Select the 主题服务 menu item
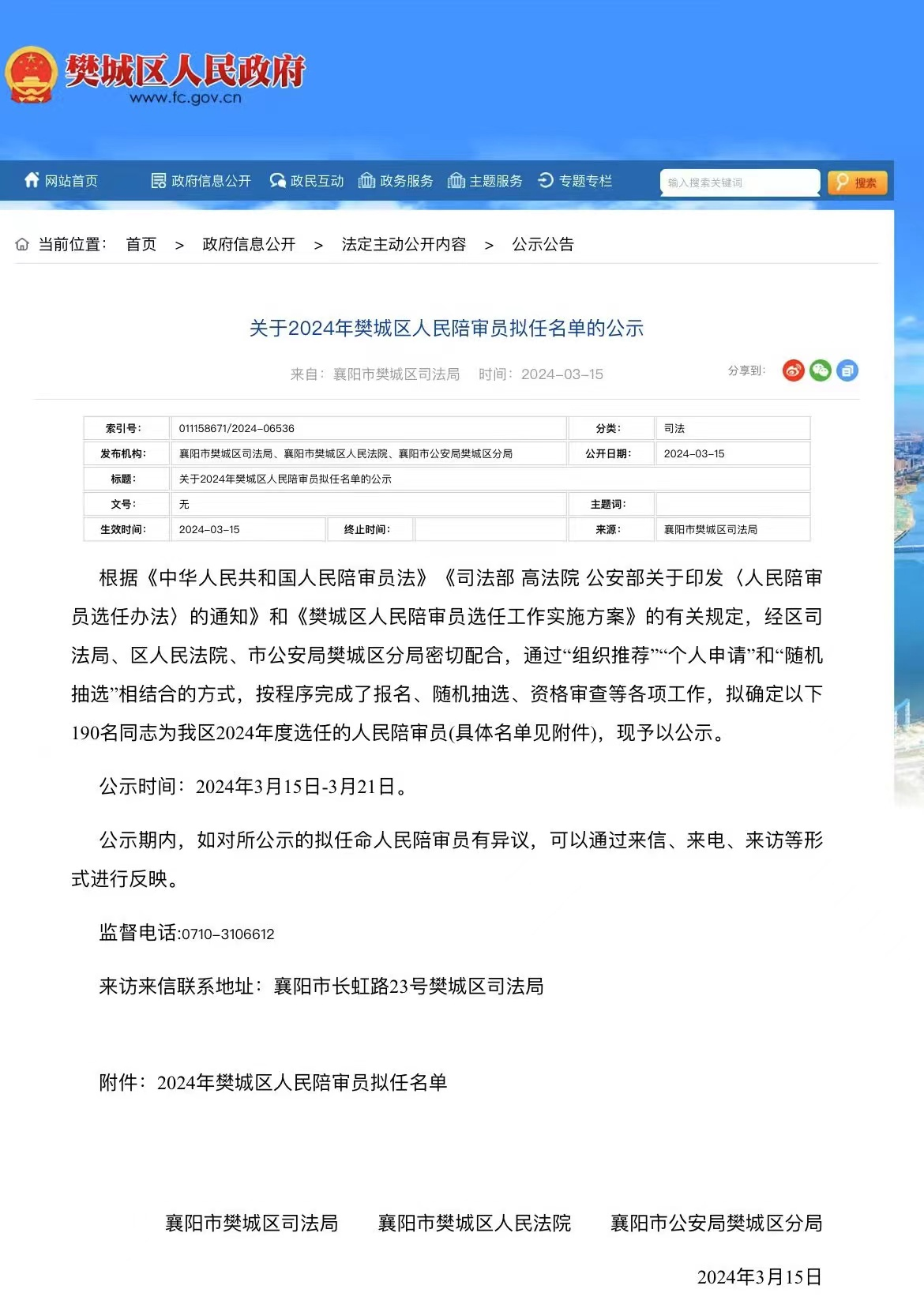The width and height of the screenshot is (924, 1308). (496, 181)
